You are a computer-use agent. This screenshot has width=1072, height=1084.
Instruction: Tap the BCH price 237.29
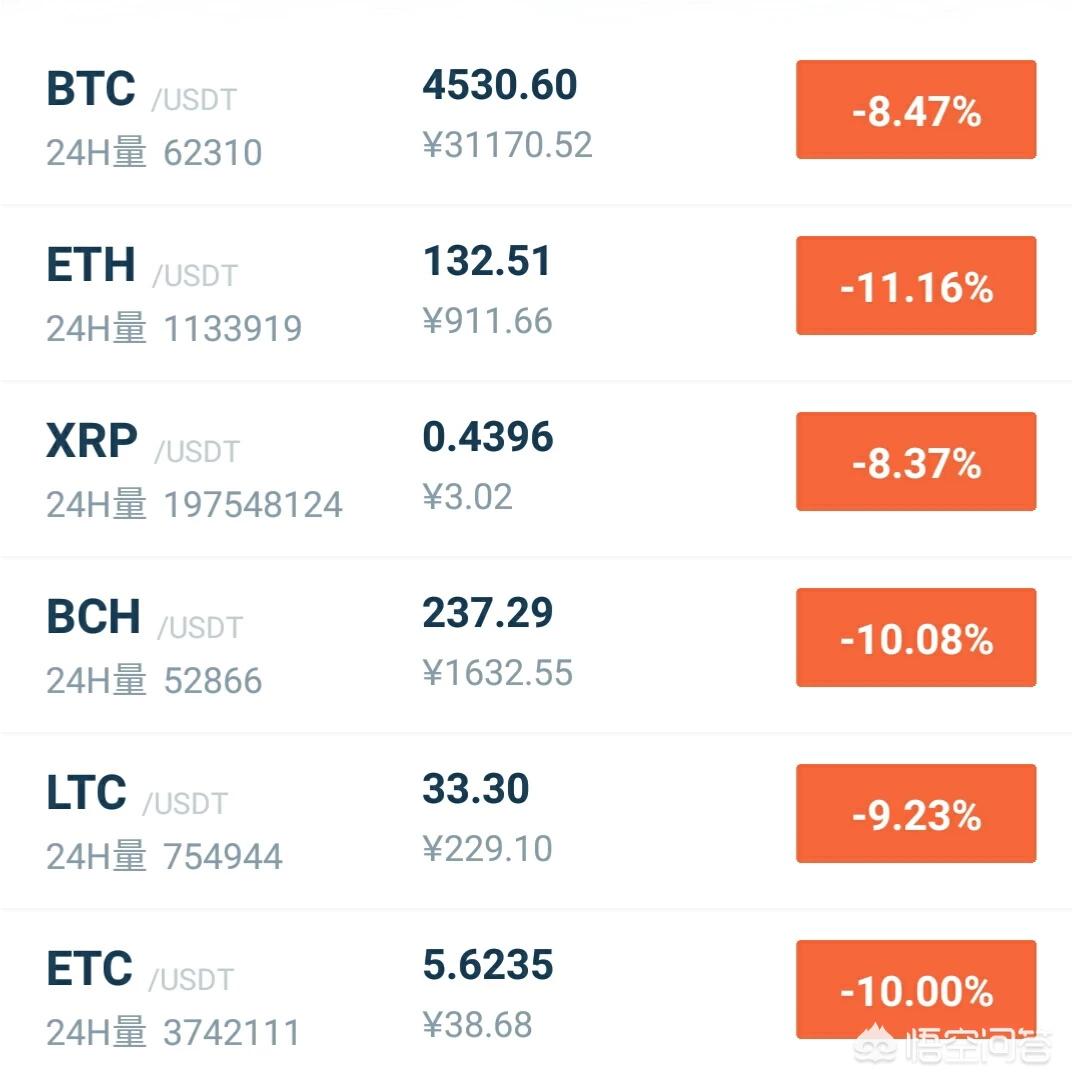coord(487,613)
